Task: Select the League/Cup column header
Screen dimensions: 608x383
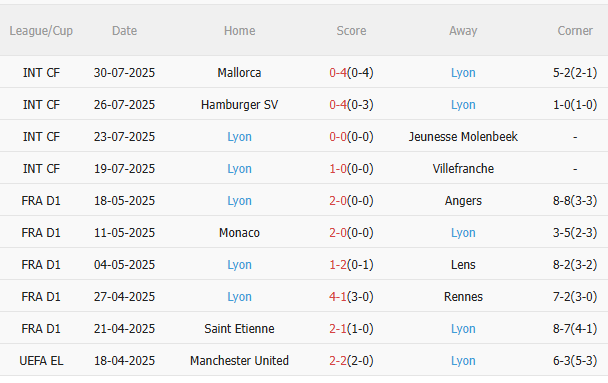Action: (41, 31)
